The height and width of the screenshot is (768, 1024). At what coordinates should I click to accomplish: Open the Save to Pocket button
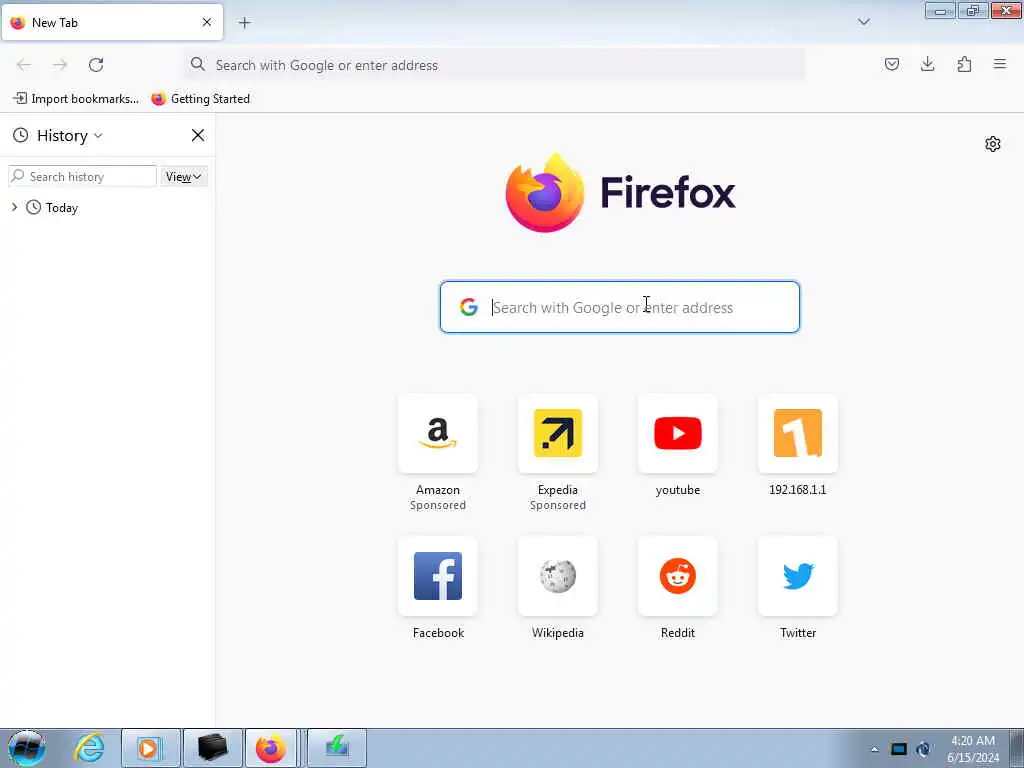click(x=891, y=64)
